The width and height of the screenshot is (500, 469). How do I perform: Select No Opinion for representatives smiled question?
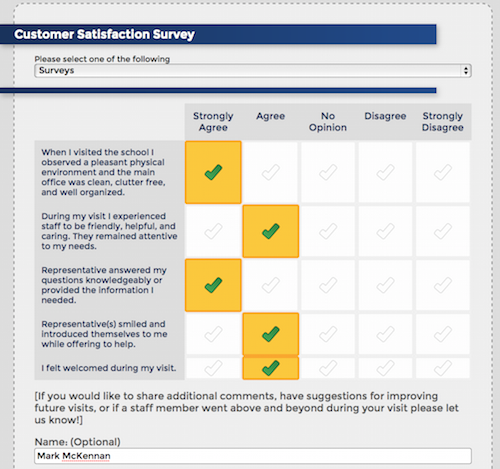(x=328, y=334)
